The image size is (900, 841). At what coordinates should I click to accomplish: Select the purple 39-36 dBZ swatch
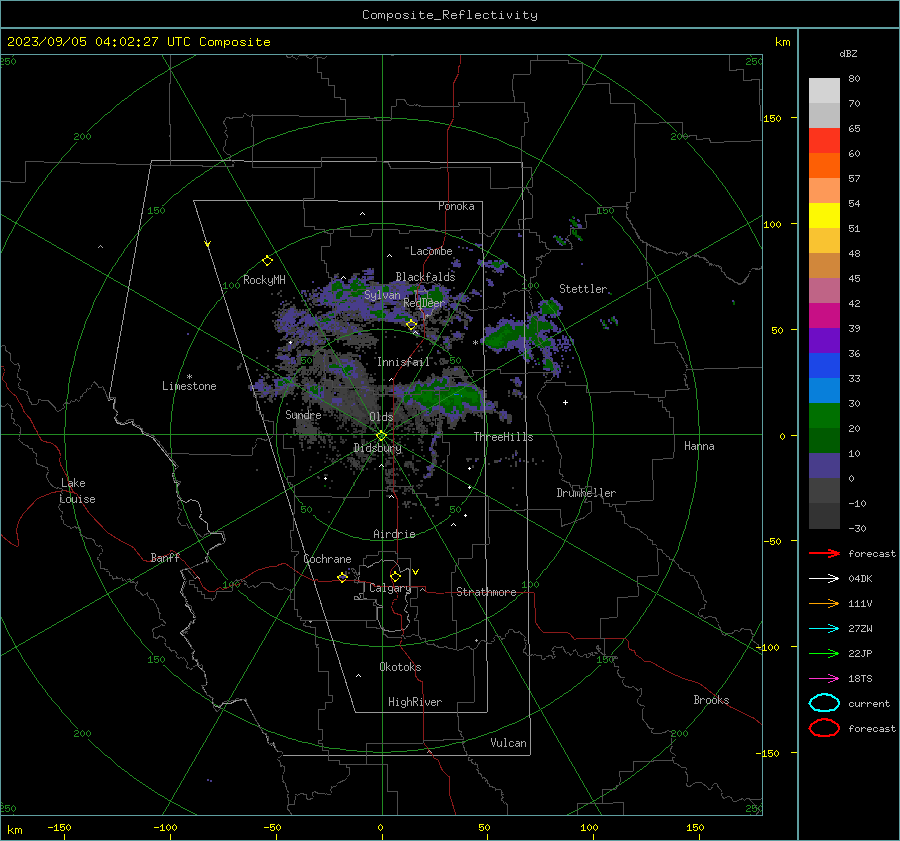coord(824,341)
